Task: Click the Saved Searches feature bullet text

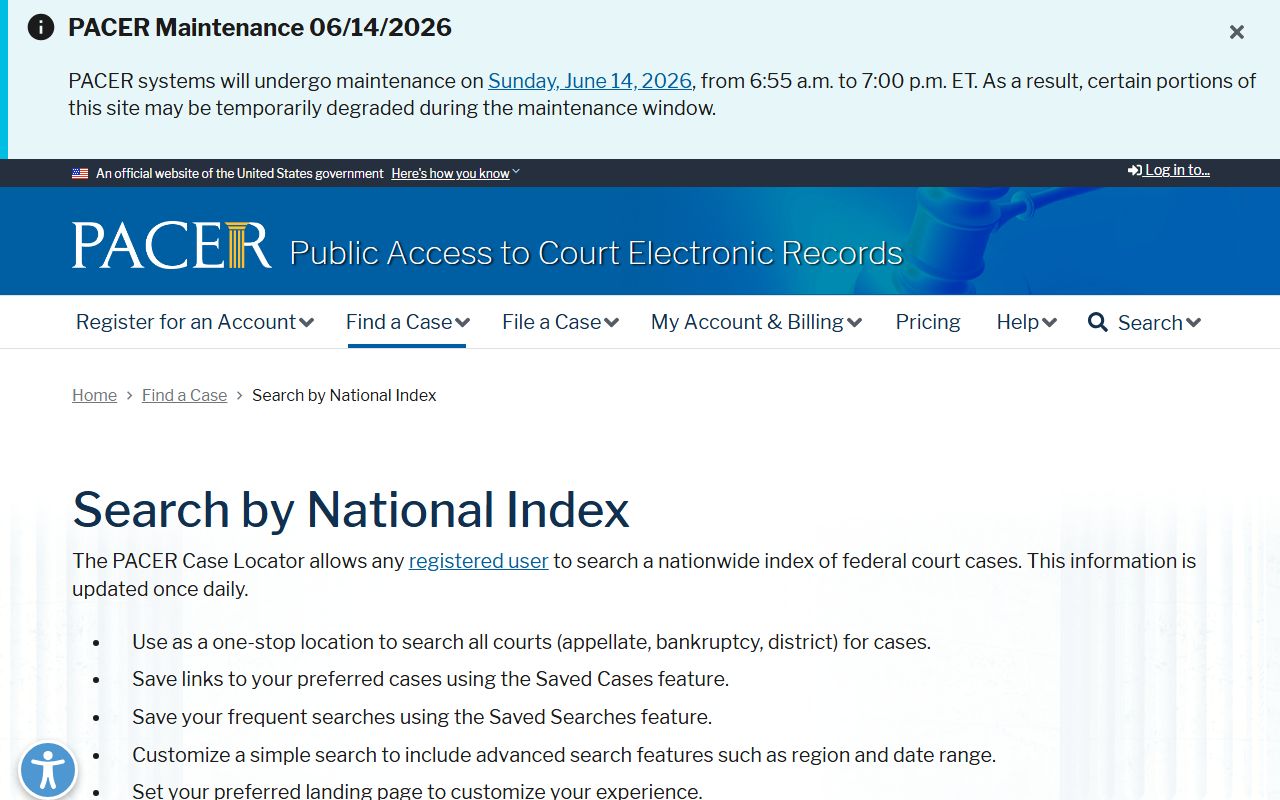Action: click(x=422, y=717)
